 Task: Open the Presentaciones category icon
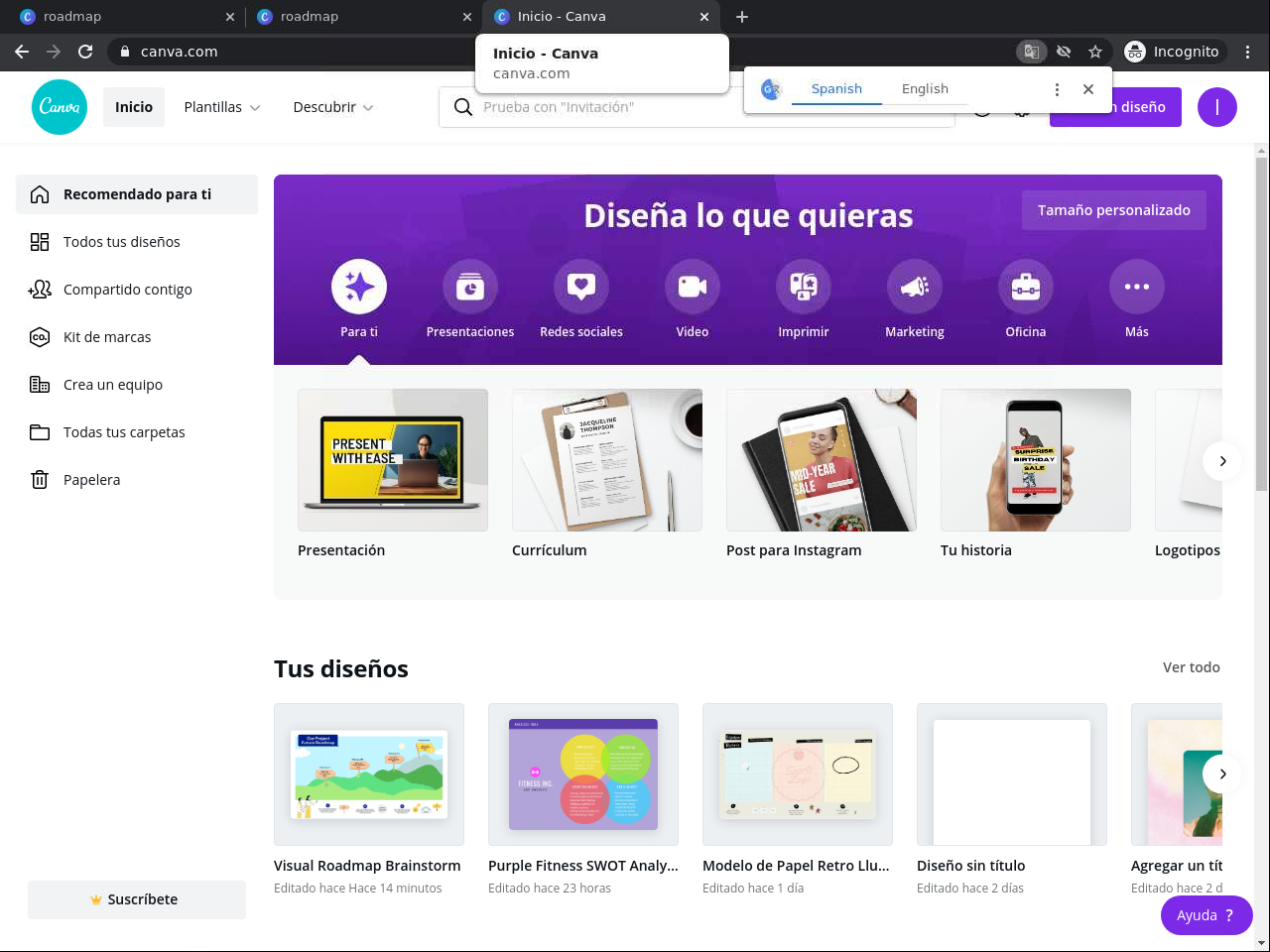pos(470,287)
